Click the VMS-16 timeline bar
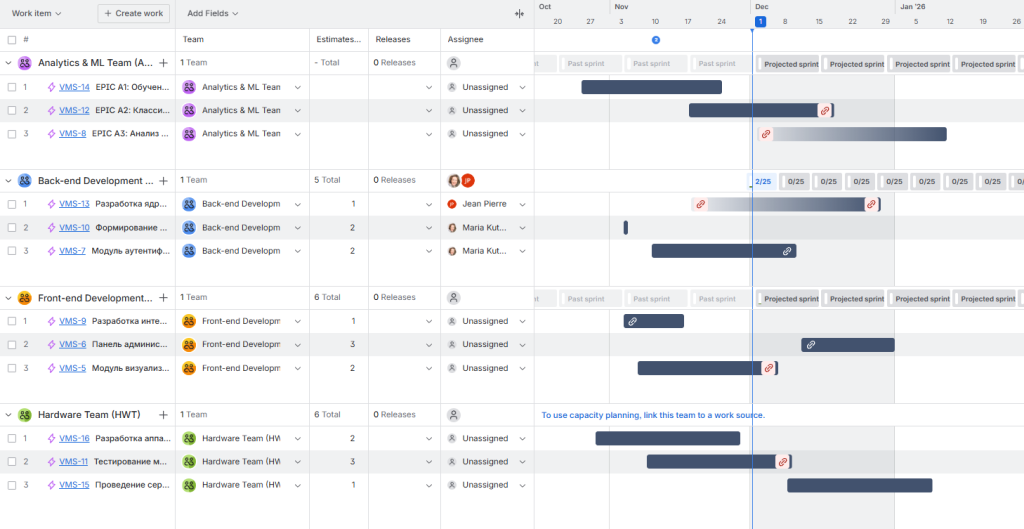The image size is (1024, 529). pos(667,438)
